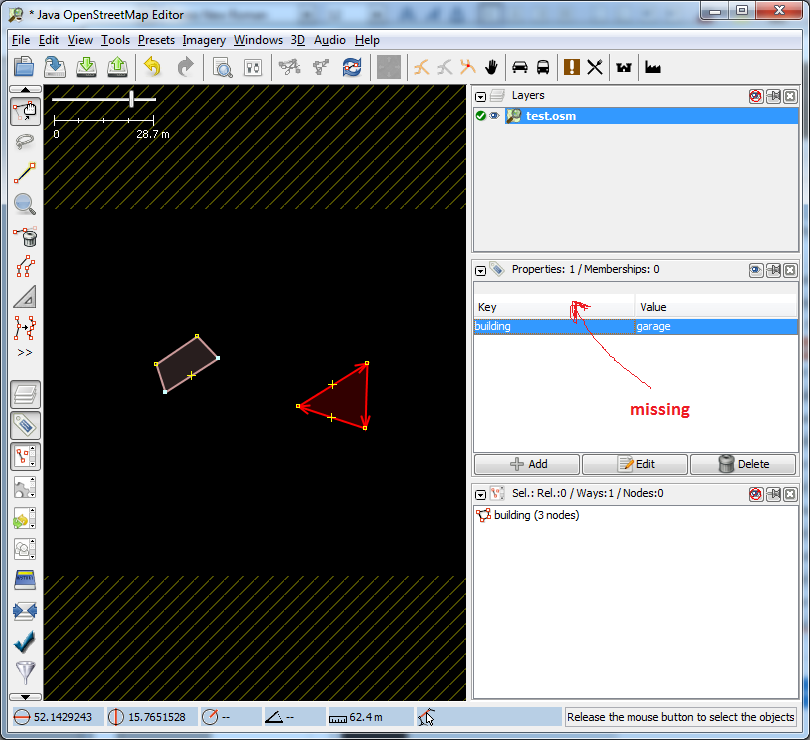Screen dimensions: 810x740
Task: Toggle the Layers panel button in sidebar
Action: (25, 395)
